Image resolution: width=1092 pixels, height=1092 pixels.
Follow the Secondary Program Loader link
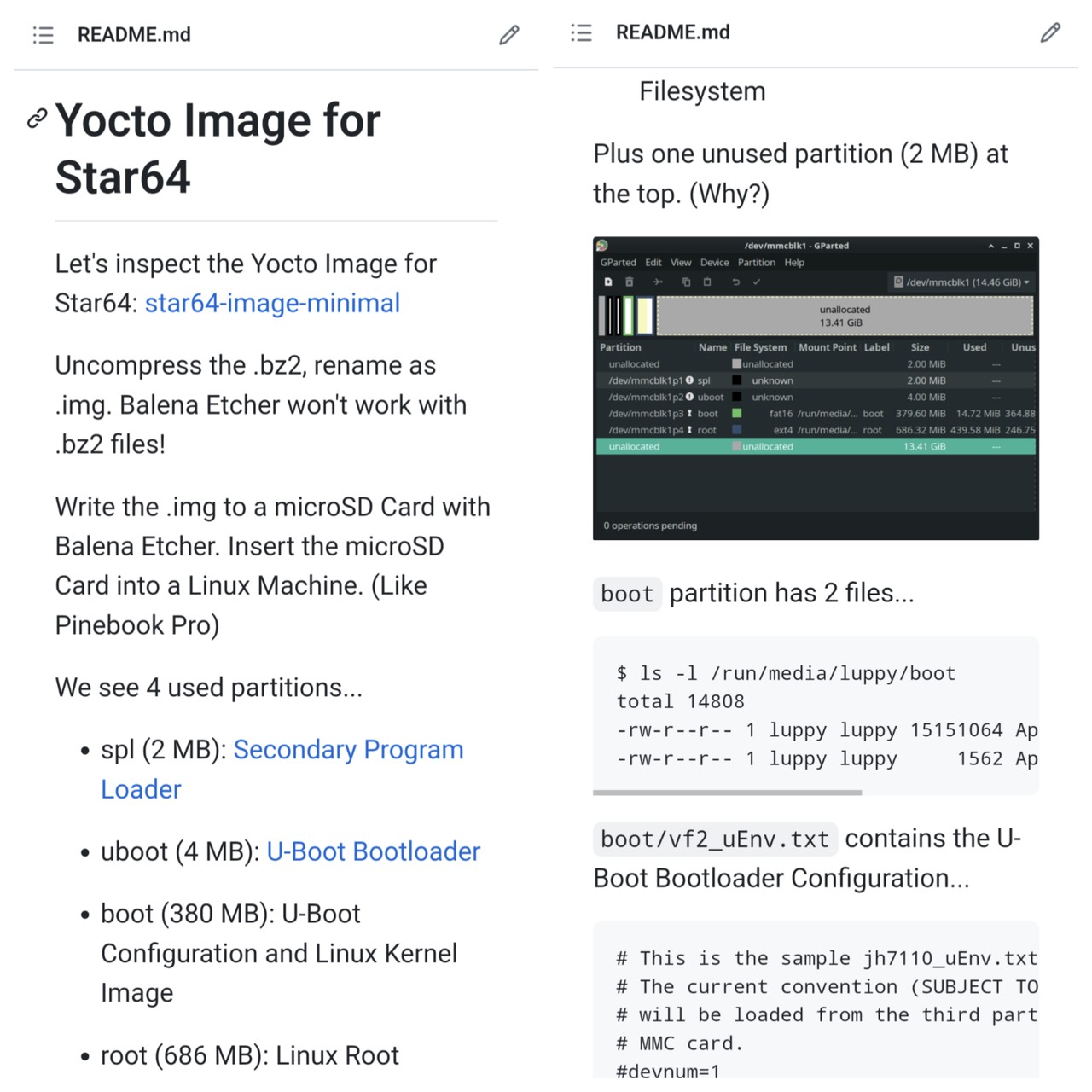point(348,750)
